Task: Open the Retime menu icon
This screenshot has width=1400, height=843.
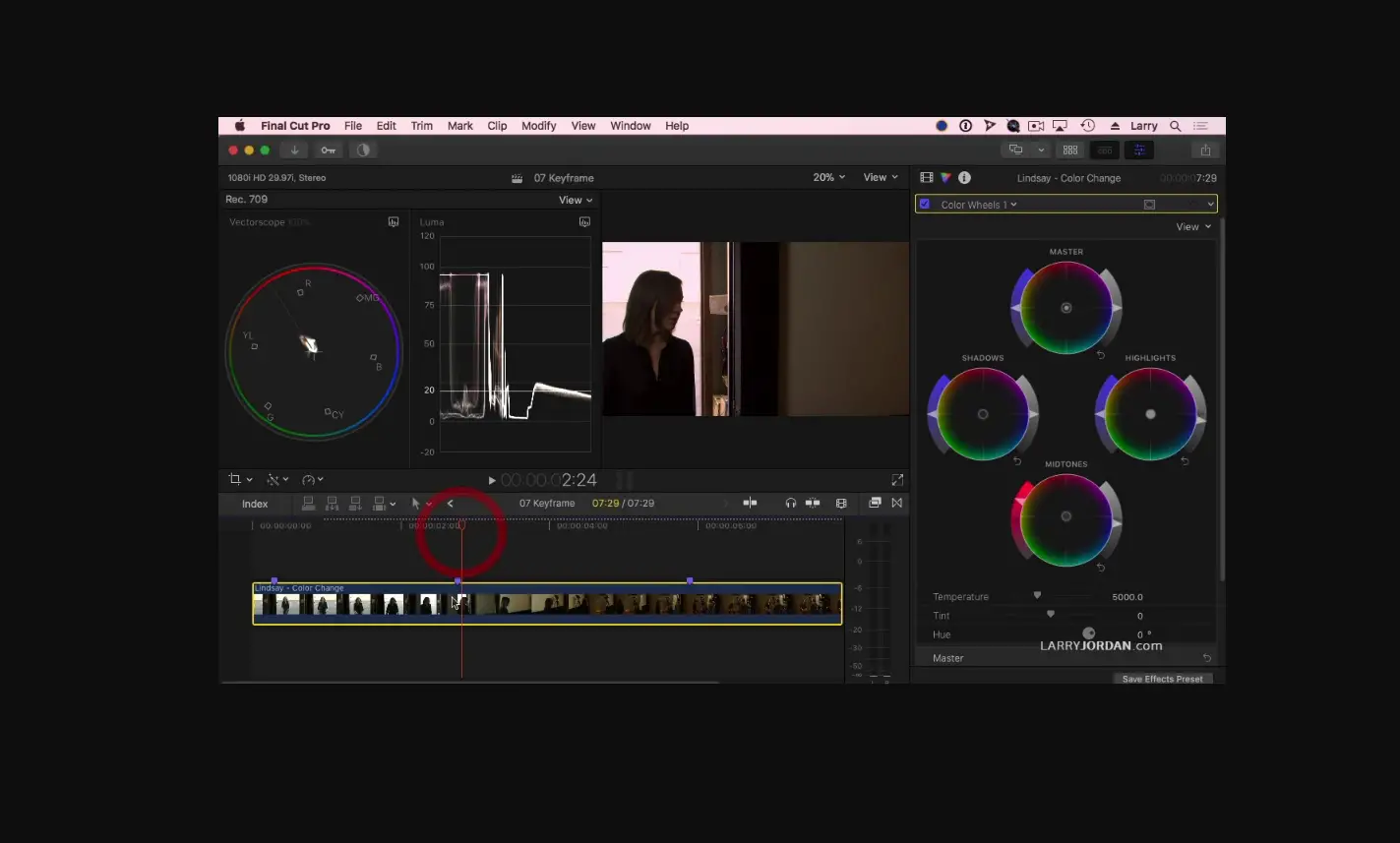Action: (308, 479)
